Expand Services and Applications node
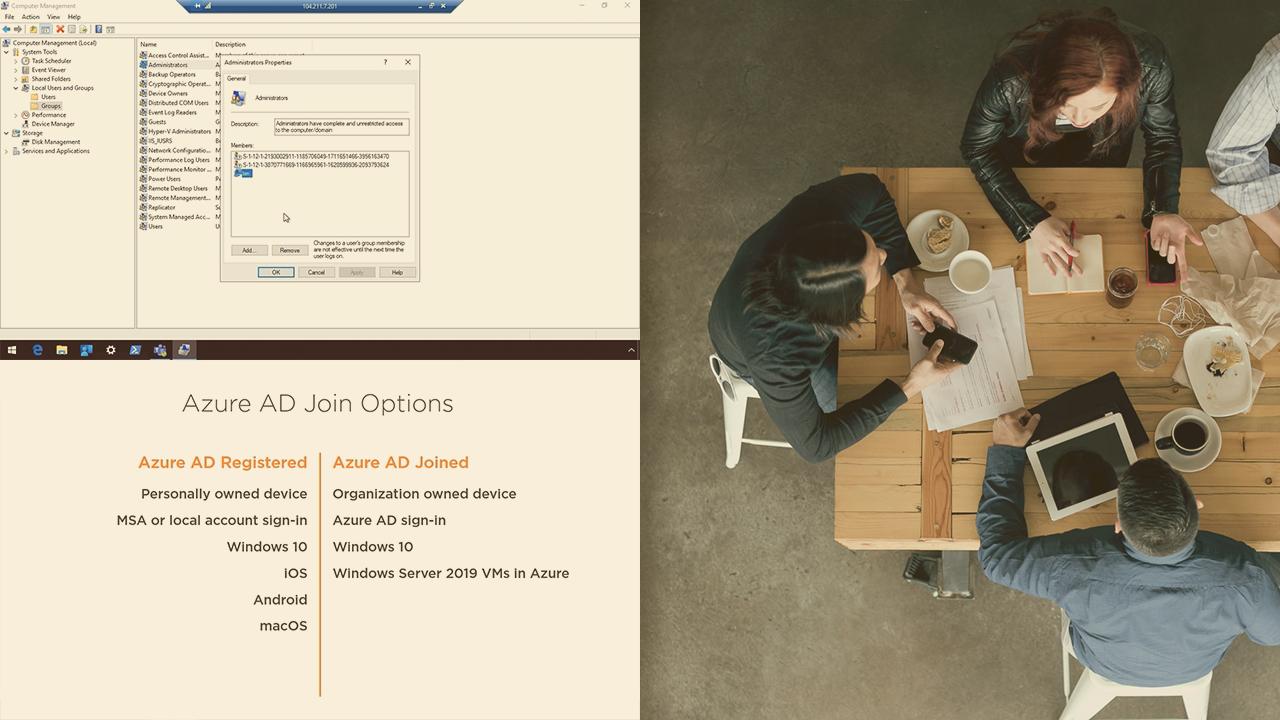This screenshot has width=1280, height=720. point(7,151)
